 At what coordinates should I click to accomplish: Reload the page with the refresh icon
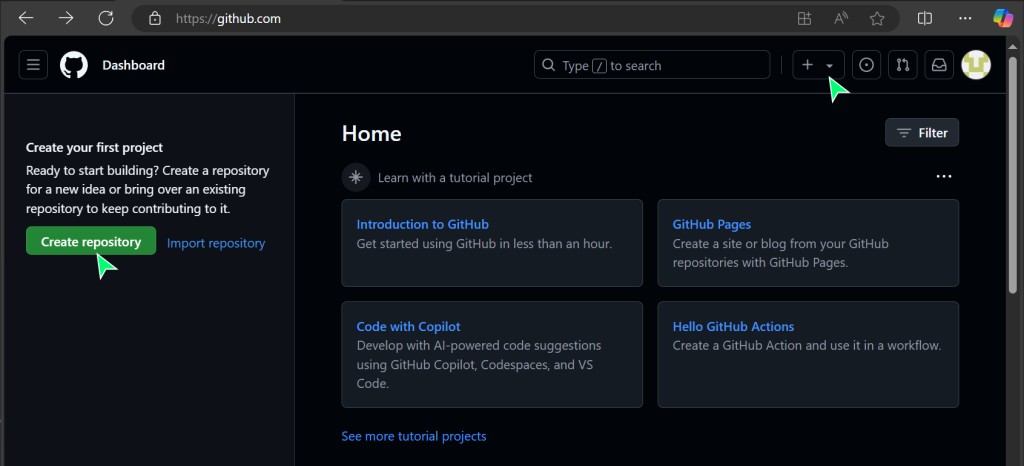(106, 18)
